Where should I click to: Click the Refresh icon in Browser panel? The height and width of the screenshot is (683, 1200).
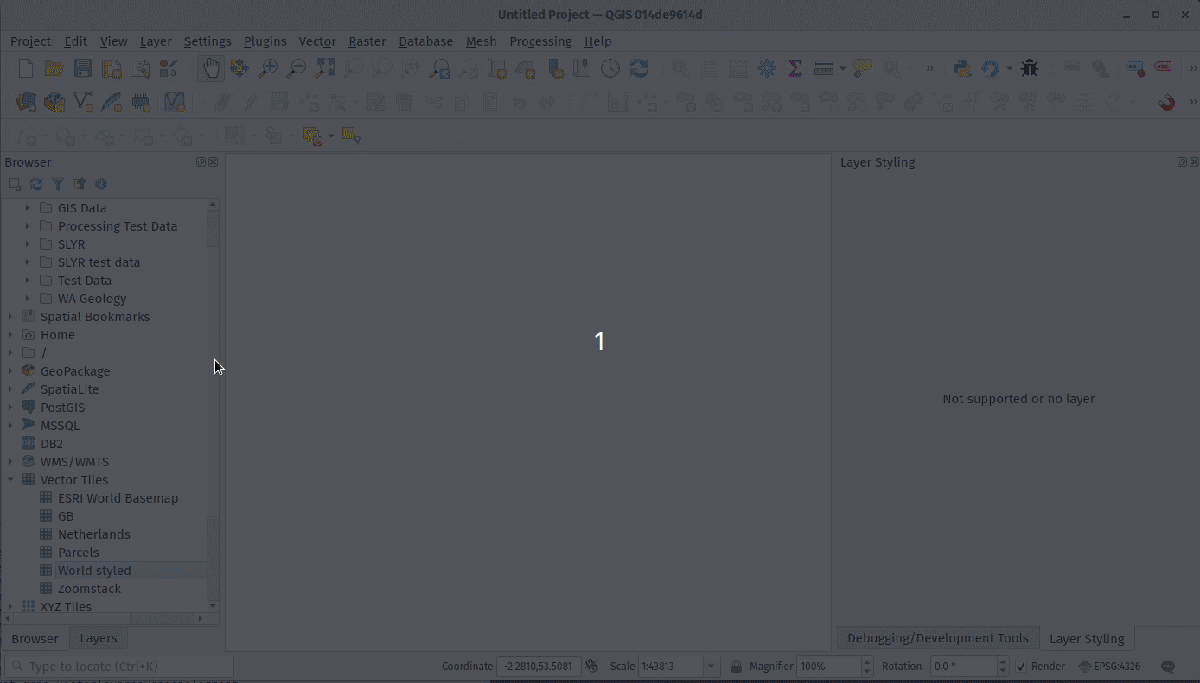click(36, 184)
